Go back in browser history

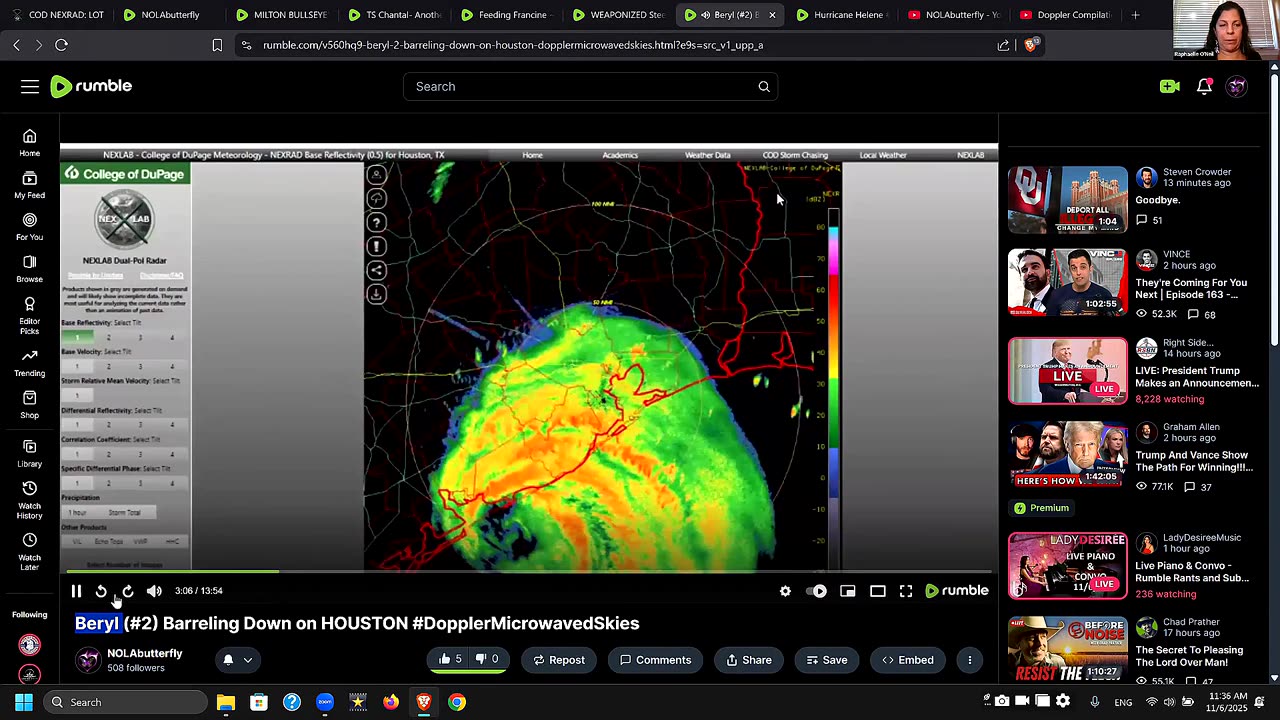(17, 45)
